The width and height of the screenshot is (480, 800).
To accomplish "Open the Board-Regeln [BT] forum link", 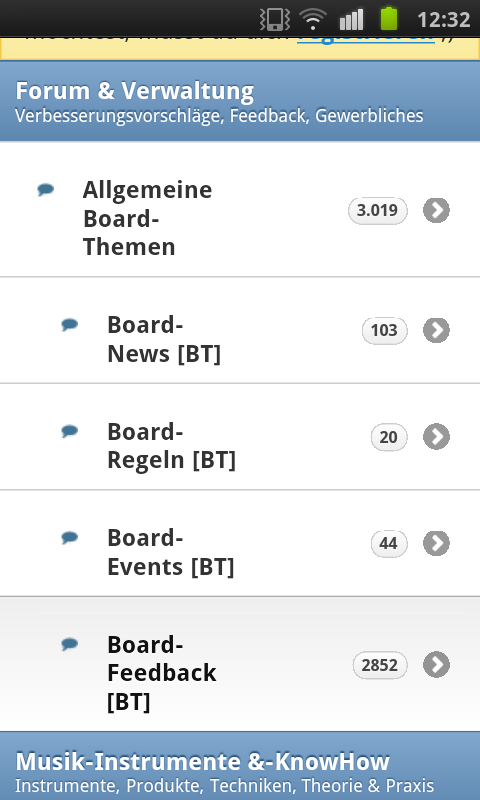I will 171,446.
